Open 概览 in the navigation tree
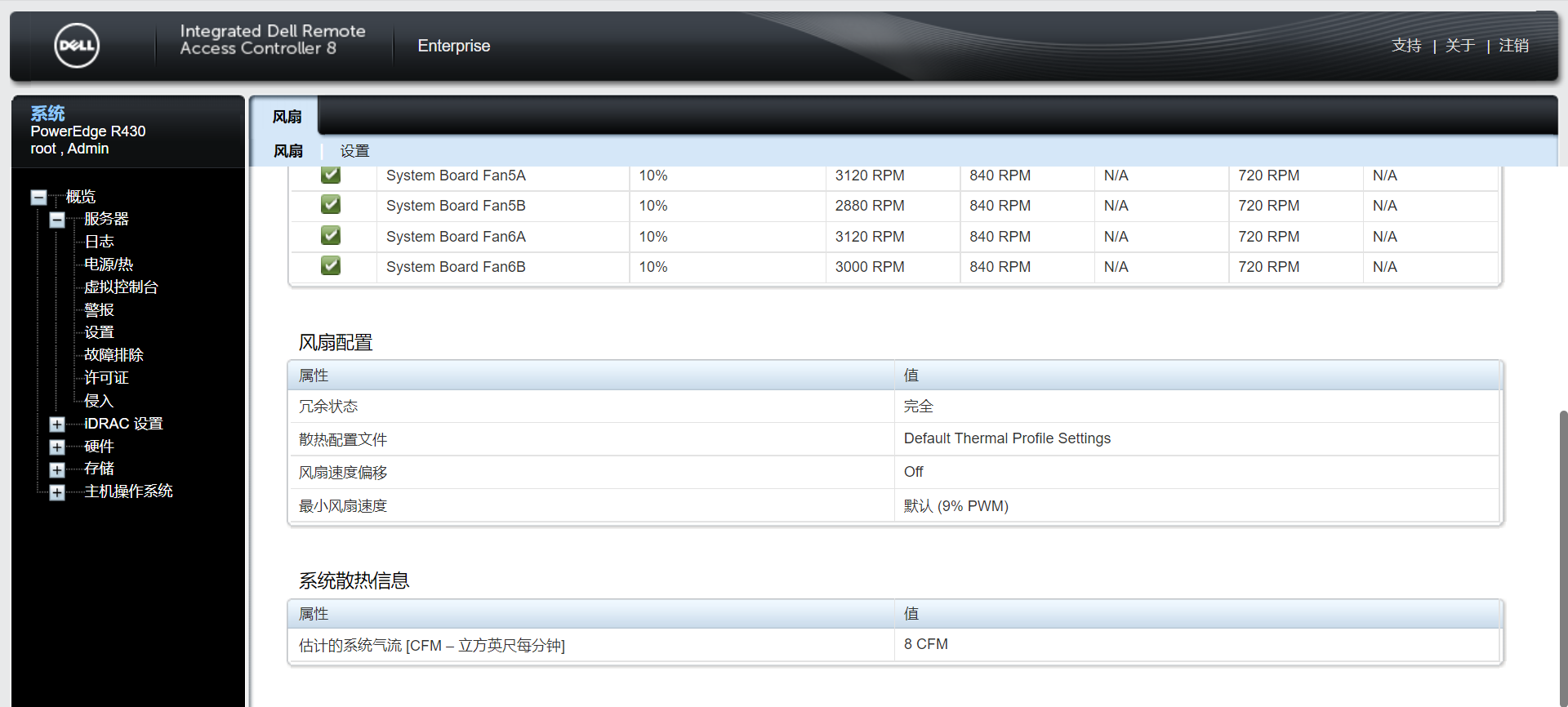This screenshot has width=1568, height=707. pos(81,197)
